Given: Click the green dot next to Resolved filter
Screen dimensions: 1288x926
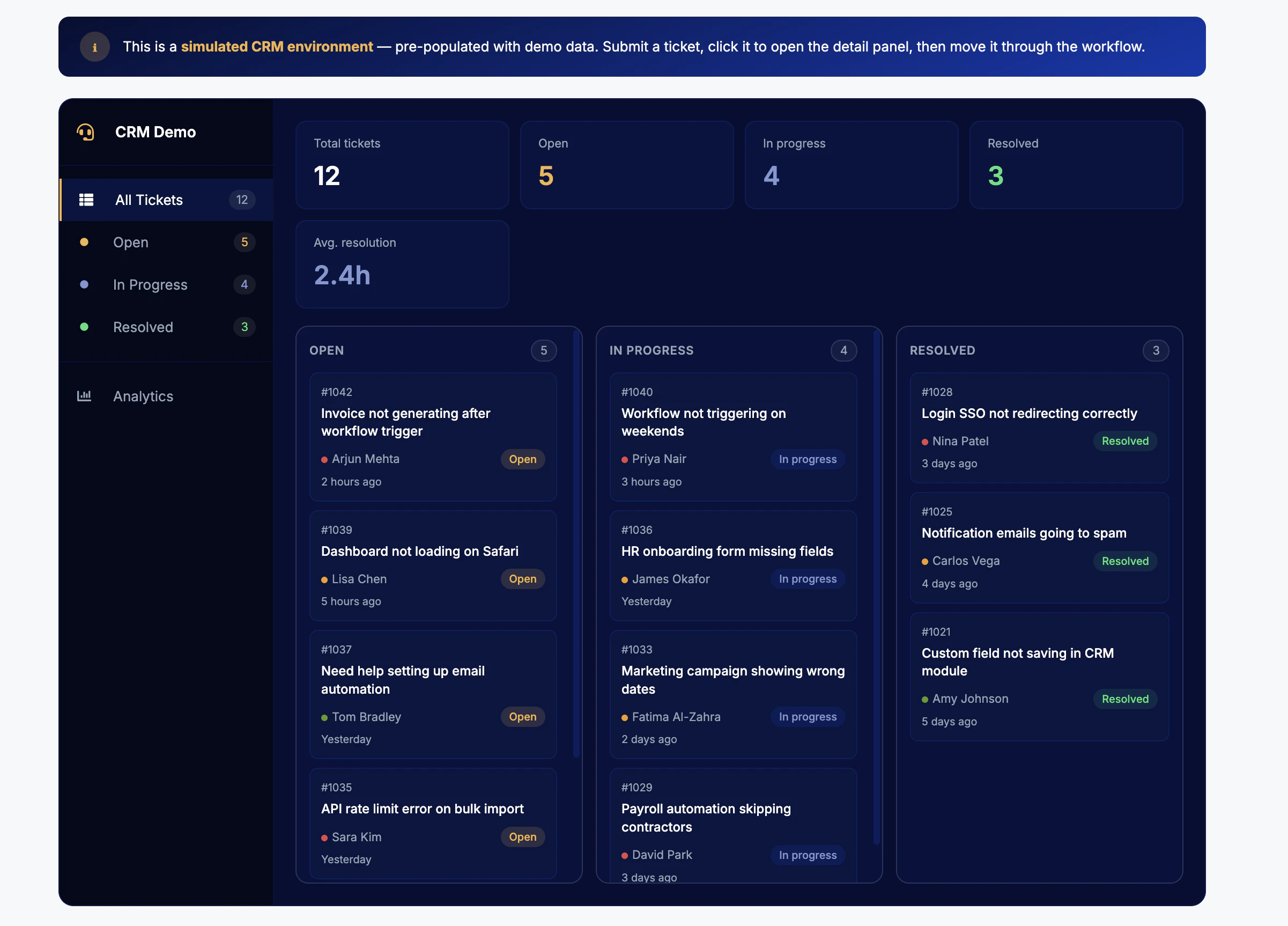Looking at the screenshot, I should tap(85, 327).
